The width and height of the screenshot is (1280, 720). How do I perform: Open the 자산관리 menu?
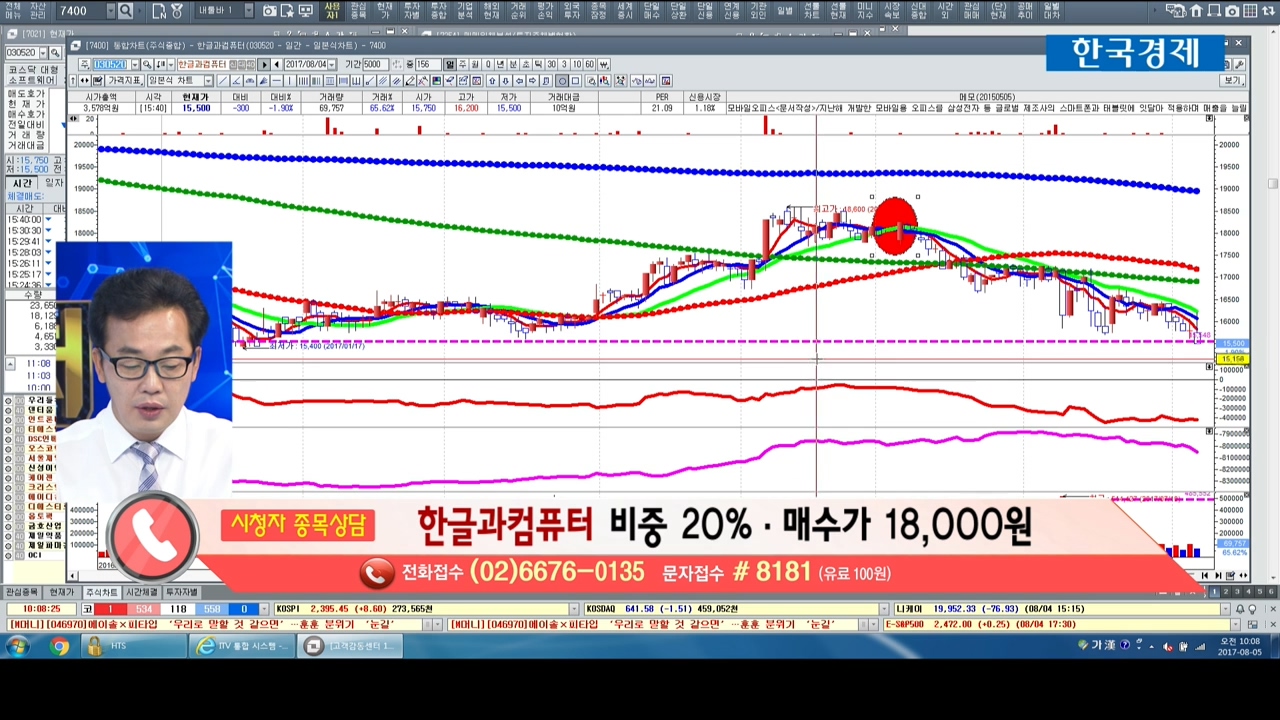[37, 11]
